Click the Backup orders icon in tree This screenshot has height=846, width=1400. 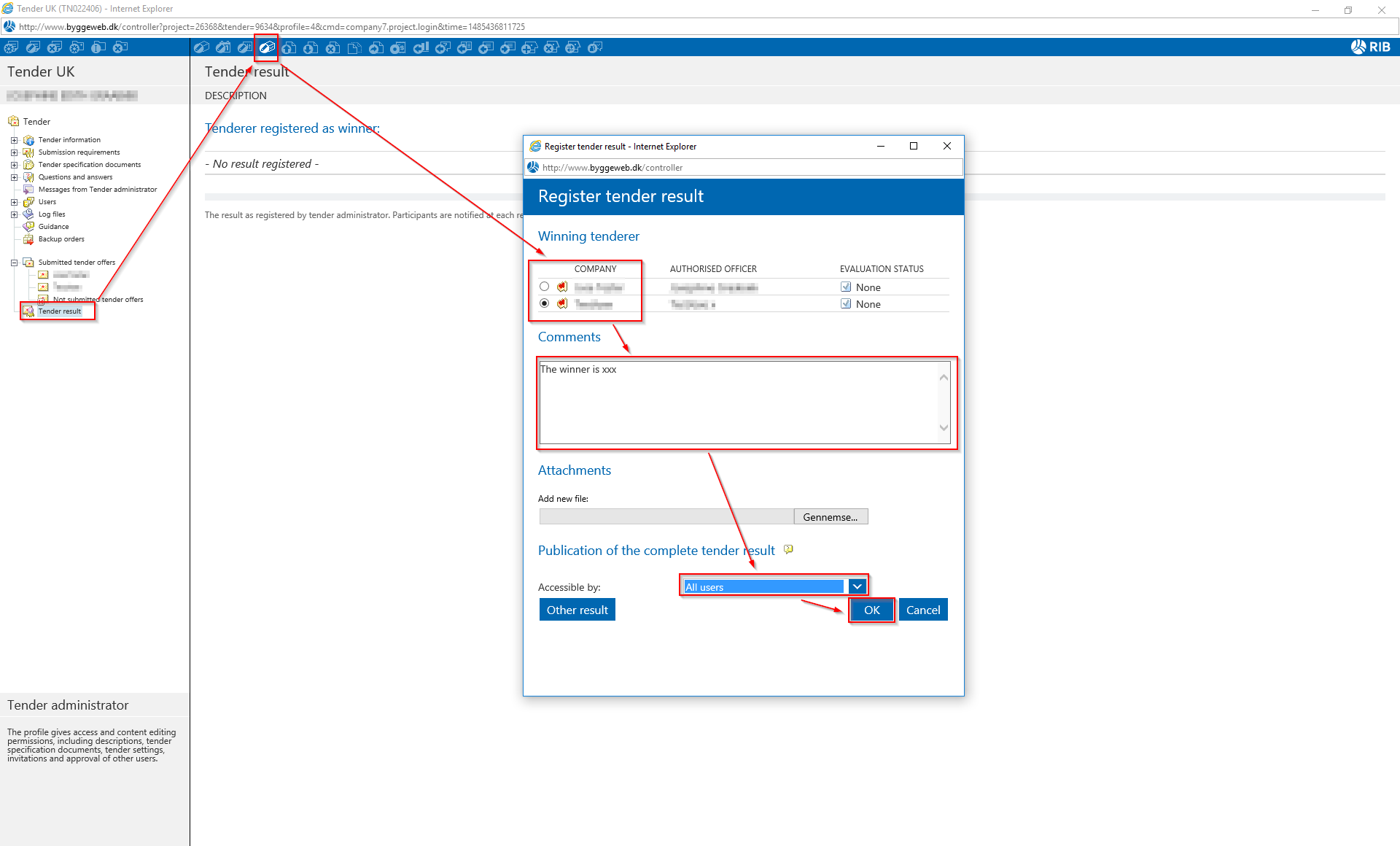[x=28, y=239]
